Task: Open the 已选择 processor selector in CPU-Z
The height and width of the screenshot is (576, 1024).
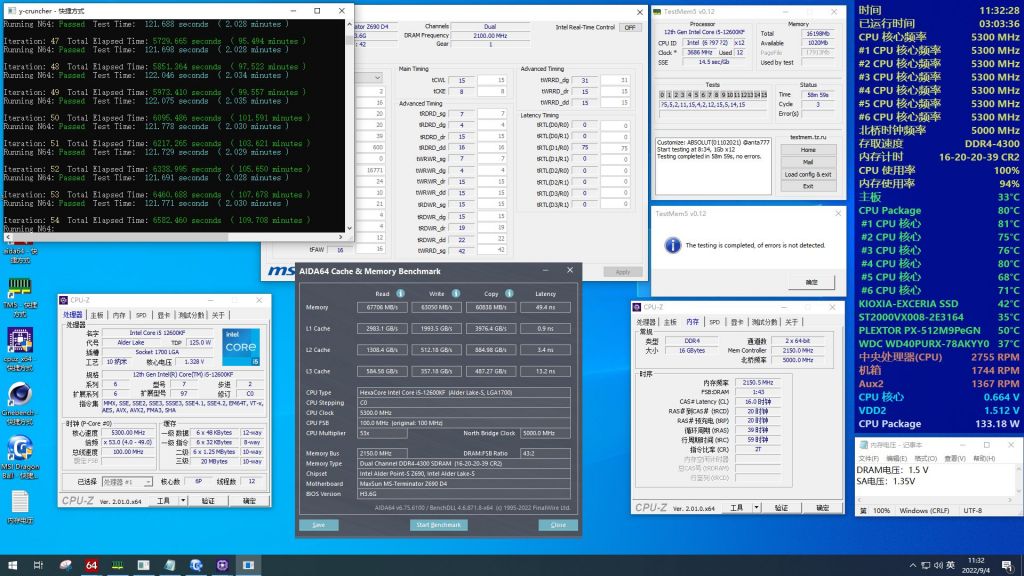Action: click(126, 482)
